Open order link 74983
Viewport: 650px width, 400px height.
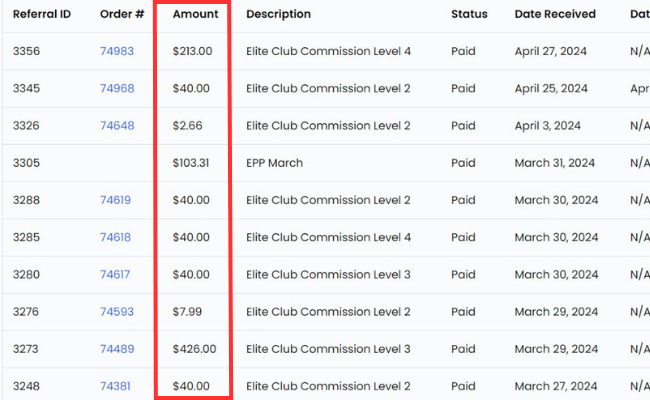tap(117, 51)
